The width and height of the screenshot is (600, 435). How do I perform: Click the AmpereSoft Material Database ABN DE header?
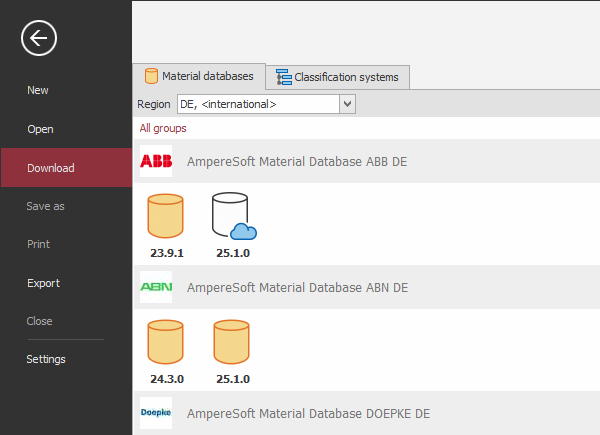point(297,287)
